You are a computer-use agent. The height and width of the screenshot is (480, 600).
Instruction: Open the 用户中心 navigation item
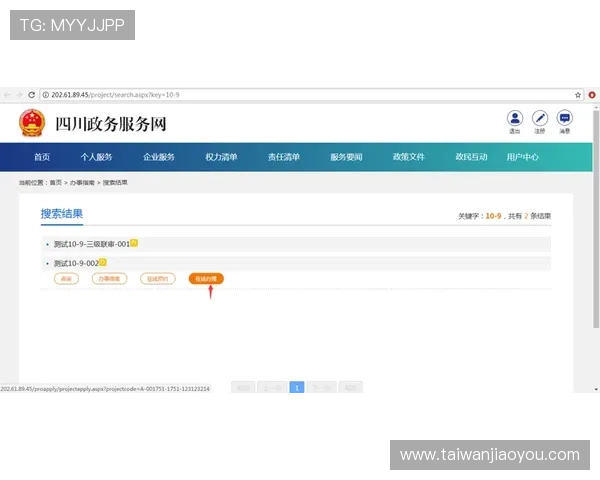523,157
